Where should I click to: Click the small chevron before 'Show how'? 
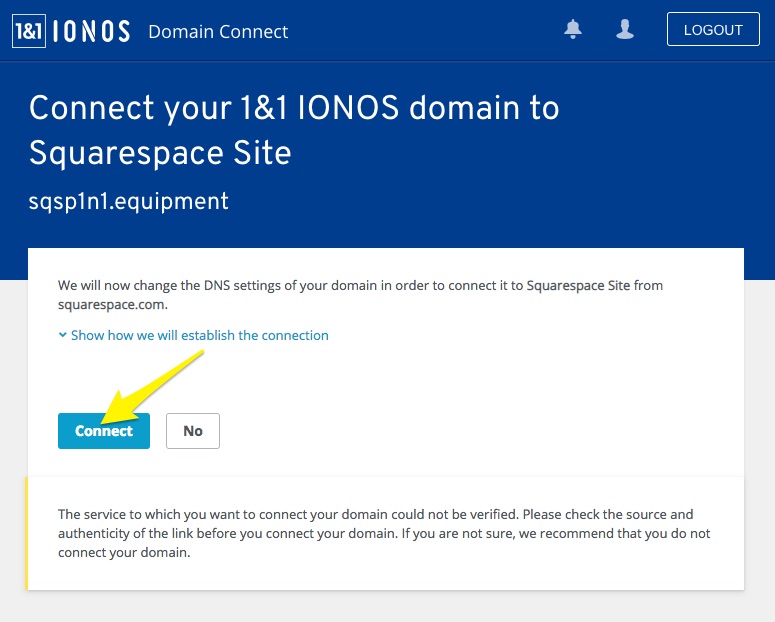click(62, 336)
